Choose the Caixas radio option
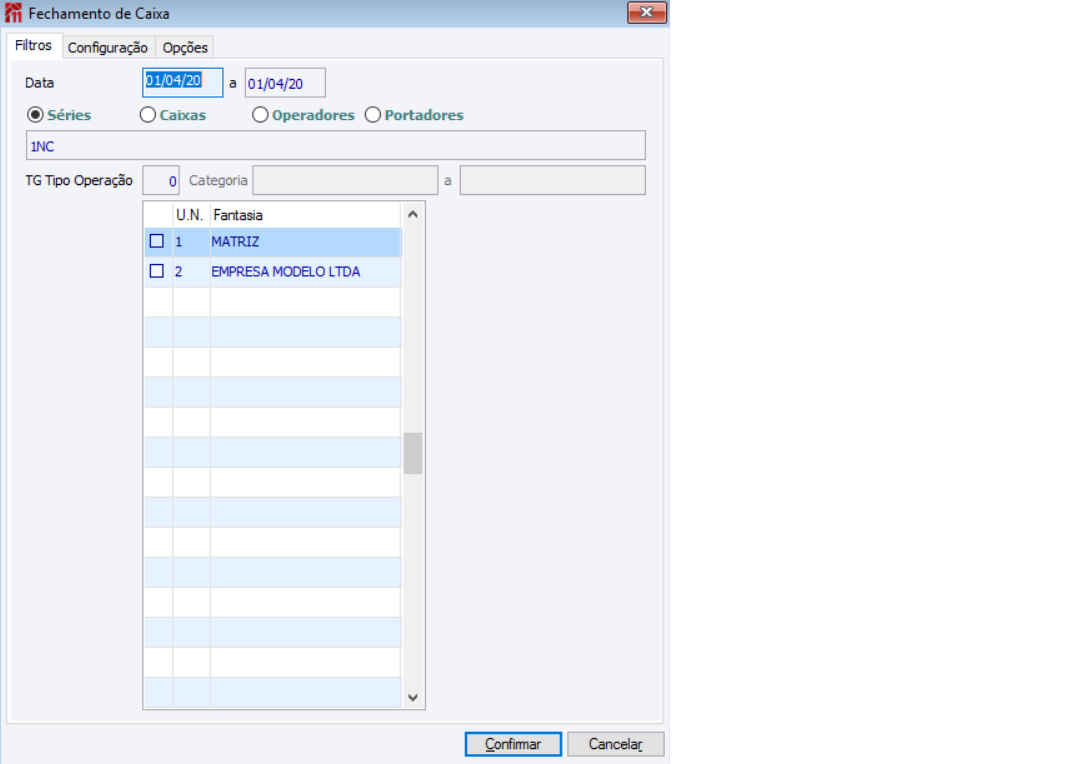 pyautogui.click(x=147, y=115)
